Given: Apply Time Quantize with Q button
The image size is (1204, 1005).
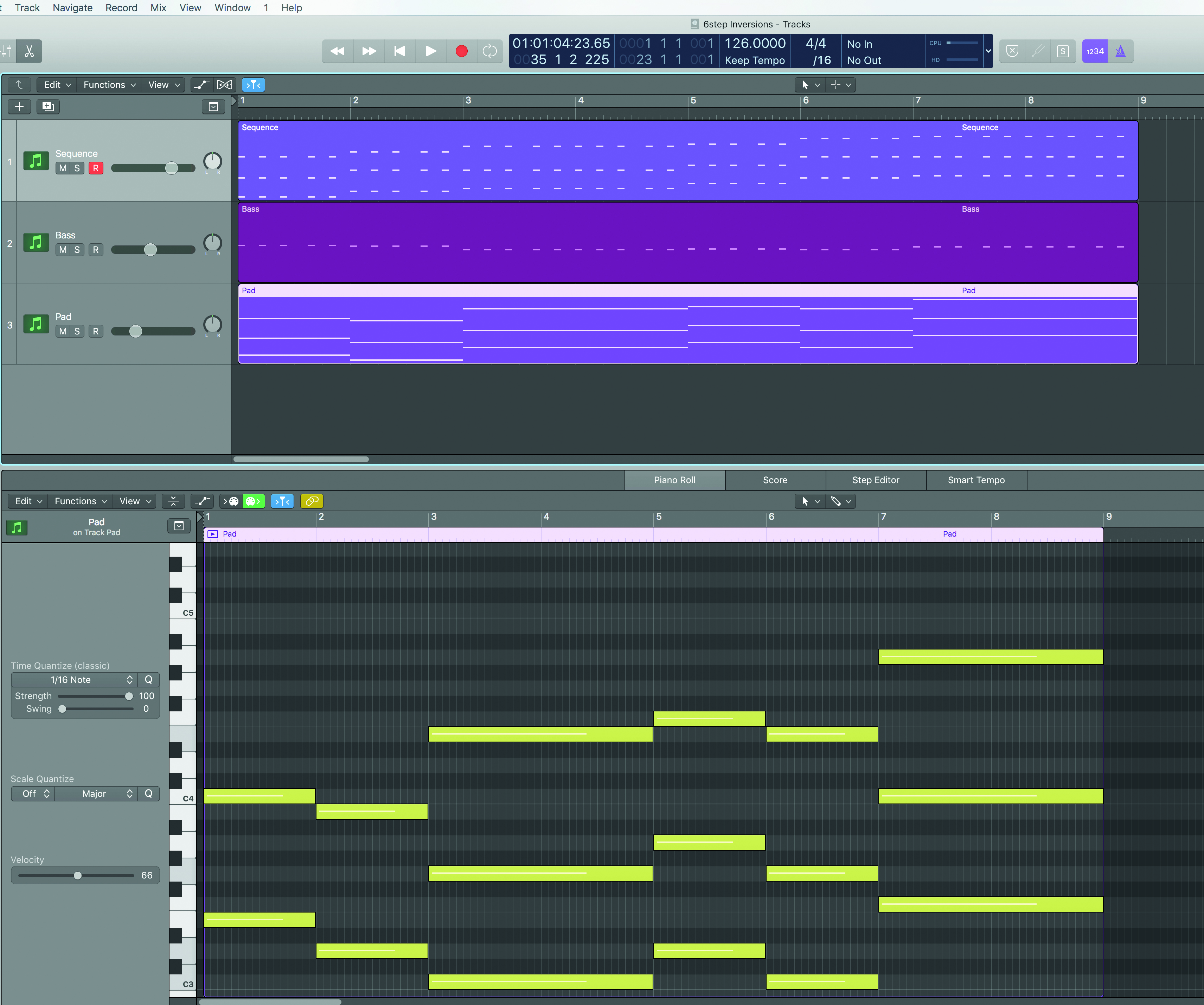Looking at the screenshot, I should [x=148, y=680].
